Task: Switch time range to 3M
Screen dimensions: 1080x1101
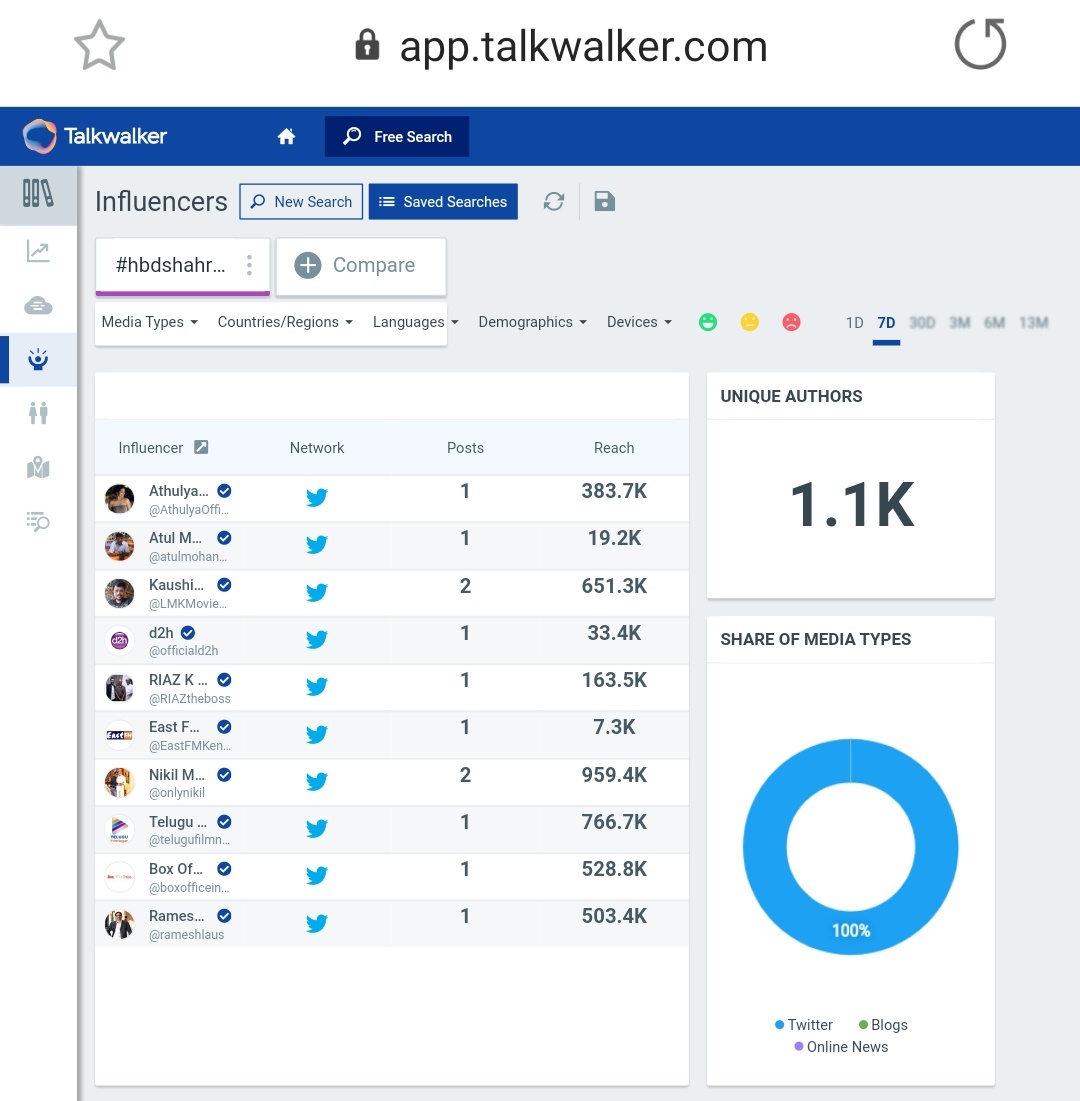Action: (959, 323)
